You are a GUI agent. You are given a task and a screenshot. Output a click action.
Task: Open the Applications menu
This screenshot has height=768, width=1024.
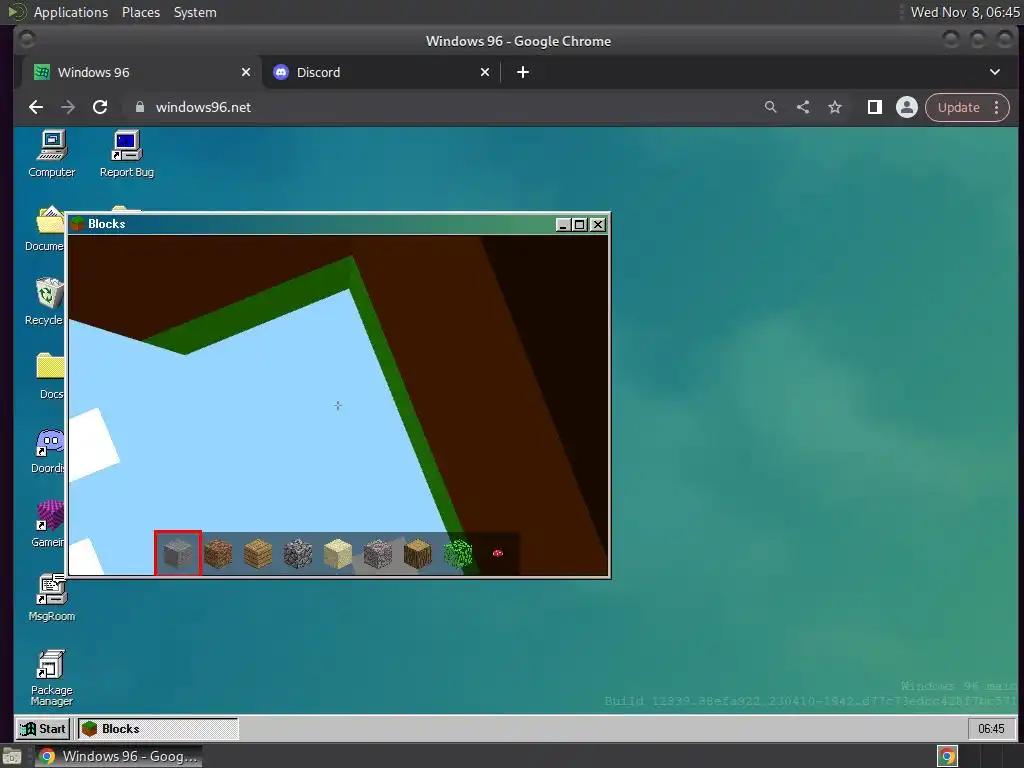(x=71, y=12)
